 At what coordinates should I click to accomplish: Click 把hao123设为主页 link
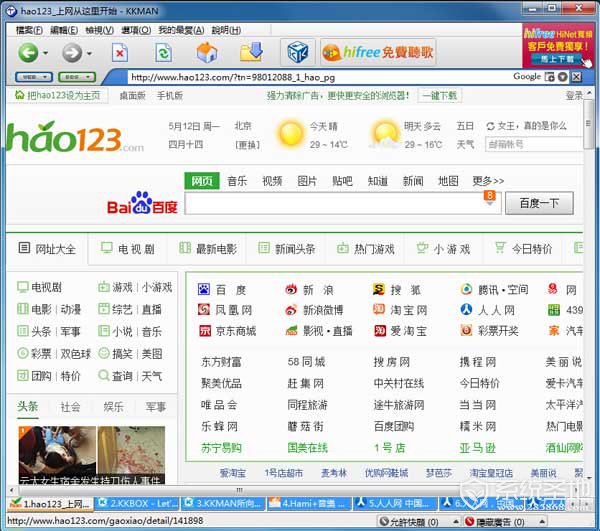pos(58,95)
